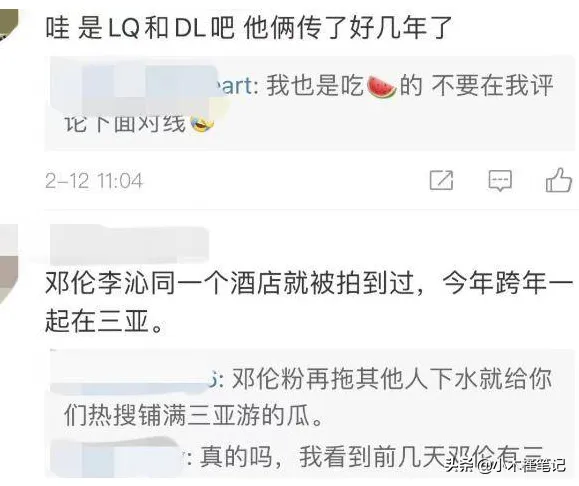
Task: Tap the watermelon emoji in reply
Action: pyautogui.click(x=381, y=87)
